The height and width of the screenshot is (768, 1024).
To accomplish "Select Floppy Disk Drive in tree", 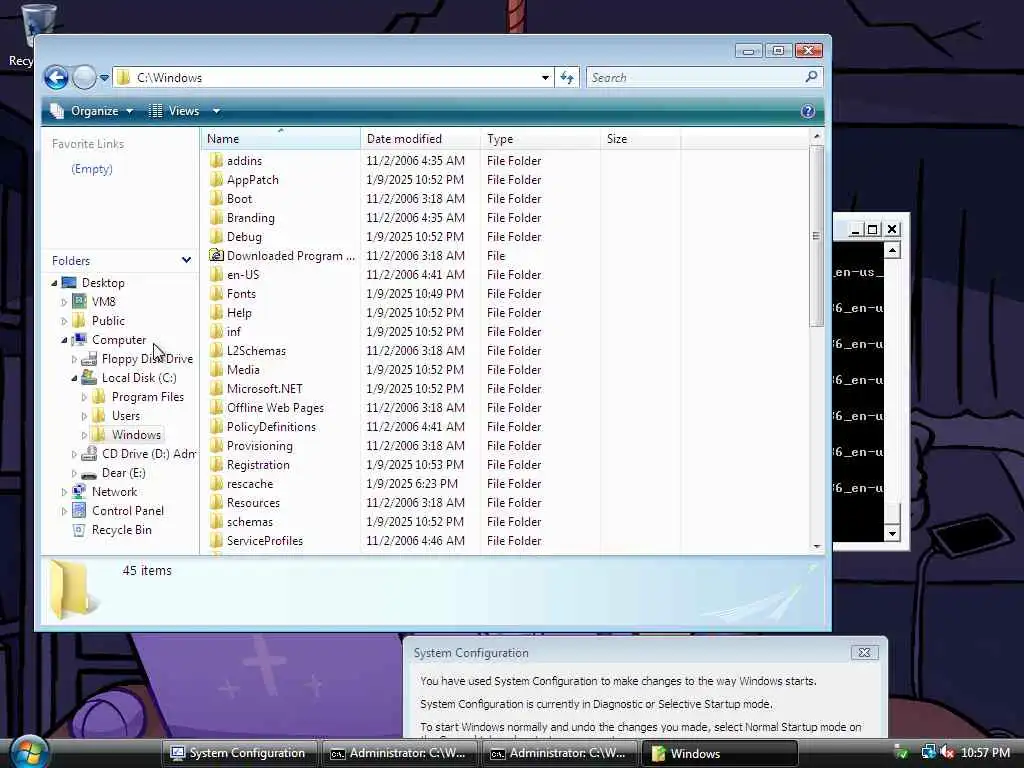I will pos(147,359).
